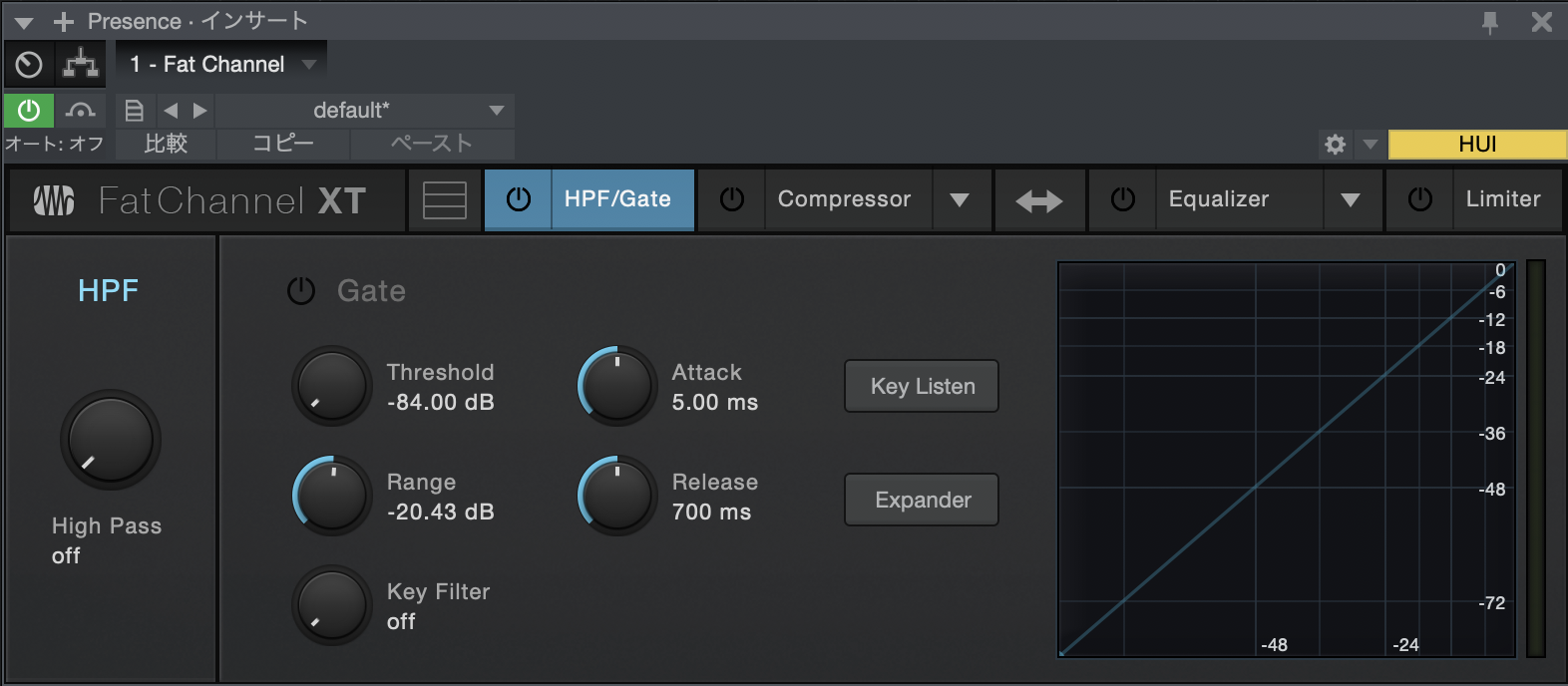Click the sidechain icon beside the power button

pyautogui.click(x=81, y=111)
